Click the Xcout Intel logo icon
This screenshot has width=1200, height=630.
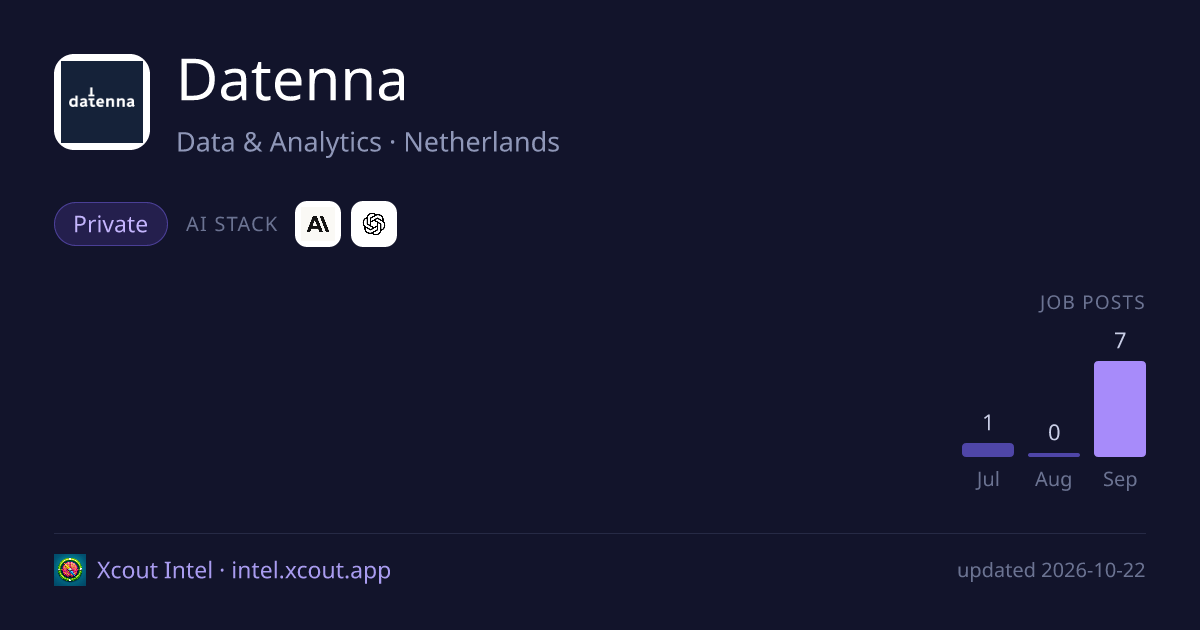tap(70, 570)
